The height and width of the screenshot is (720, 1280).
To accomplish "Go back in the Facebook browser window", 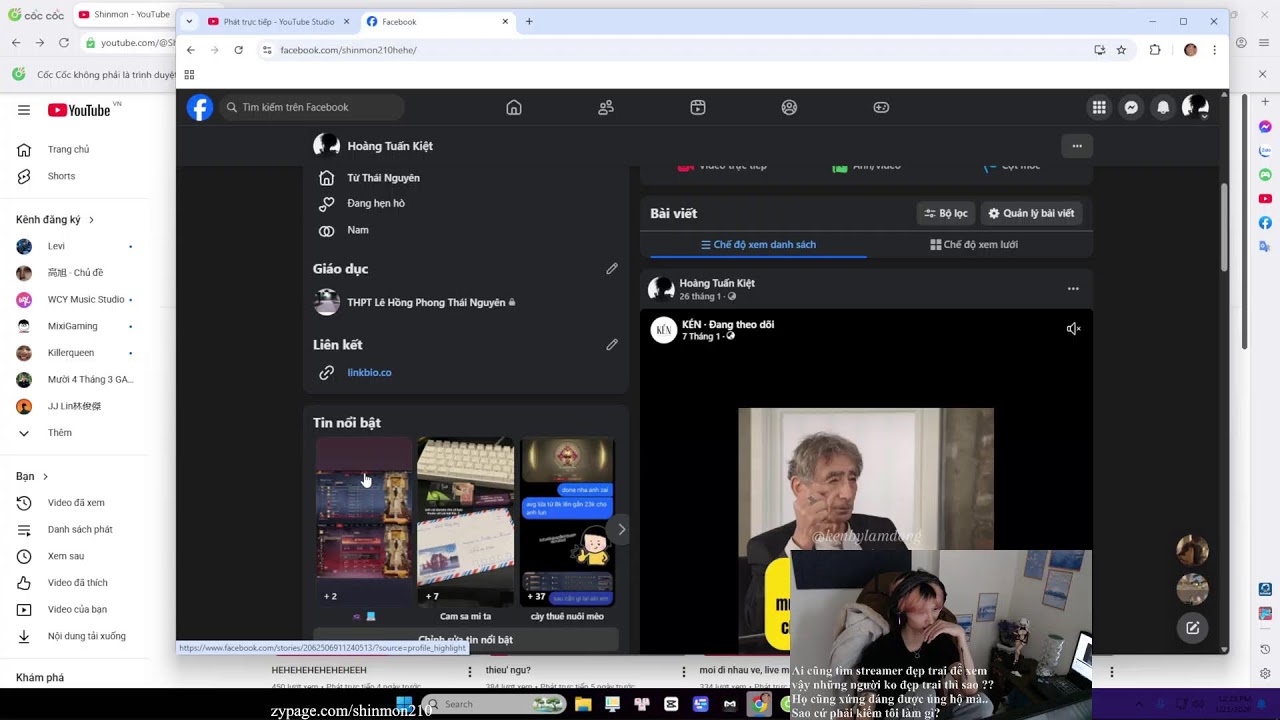I will coord(191,50).
